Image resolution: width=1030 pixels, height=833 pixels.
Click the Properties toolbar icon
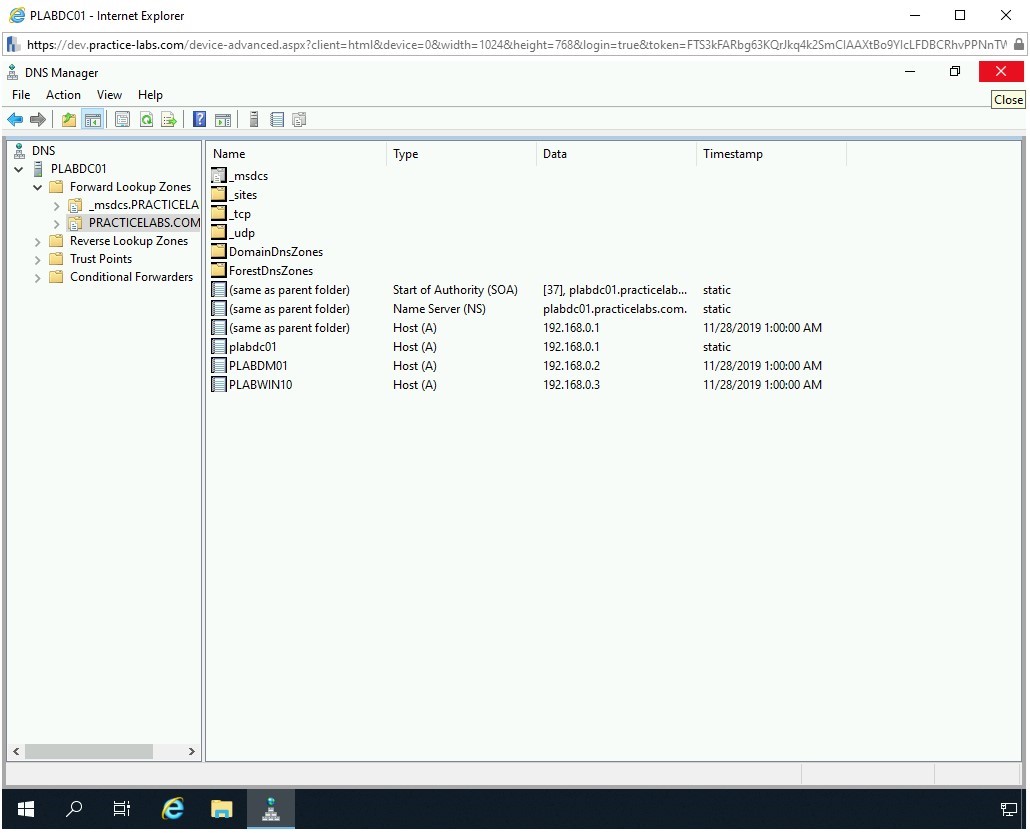click(122, 120)
